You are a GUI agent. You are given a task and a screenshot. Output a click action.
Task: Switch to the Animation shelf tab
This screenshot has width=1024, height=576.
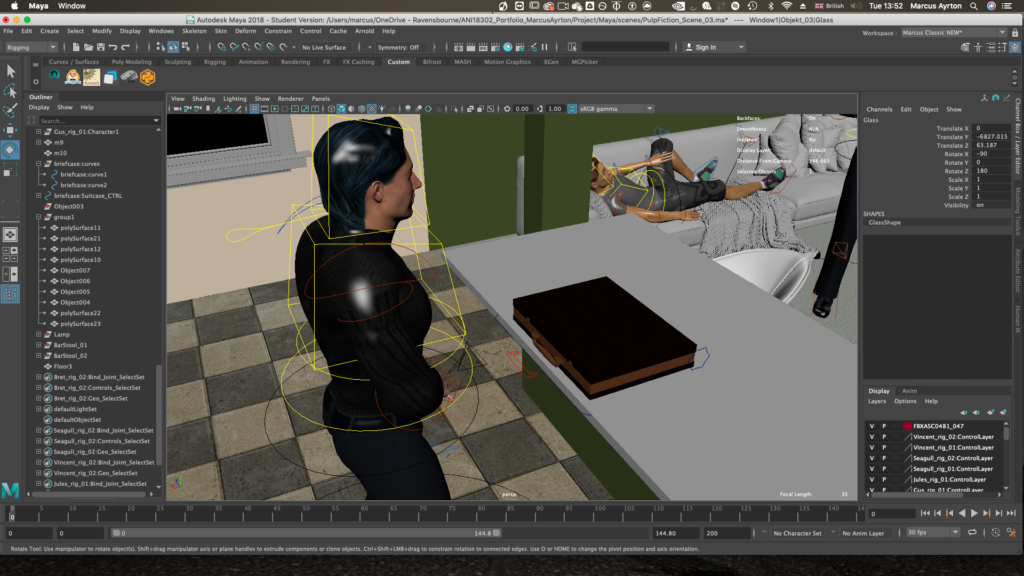[x=253, y=62]
